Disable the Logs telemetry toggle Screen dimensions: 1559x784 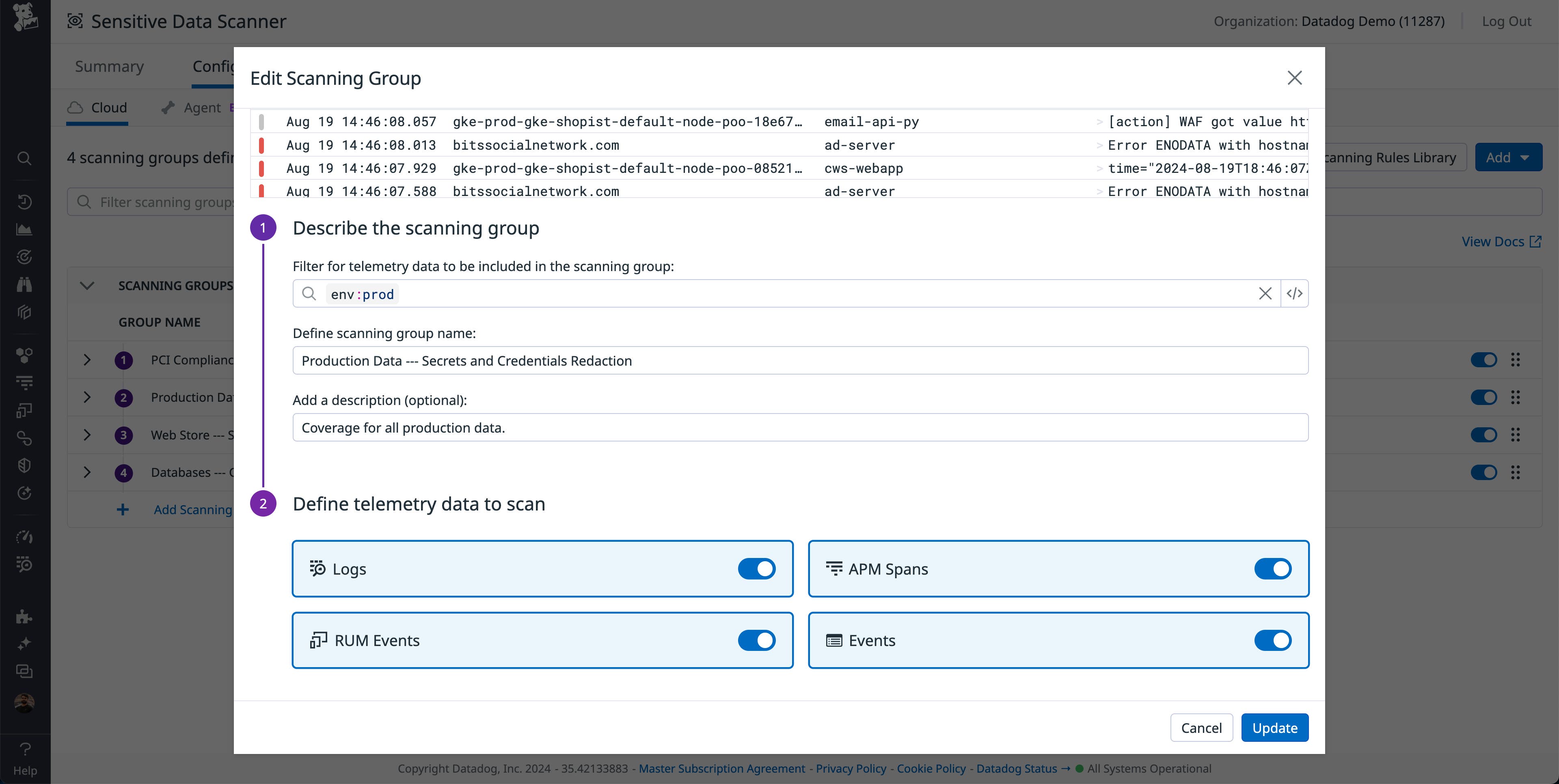[x=756, y=569]
